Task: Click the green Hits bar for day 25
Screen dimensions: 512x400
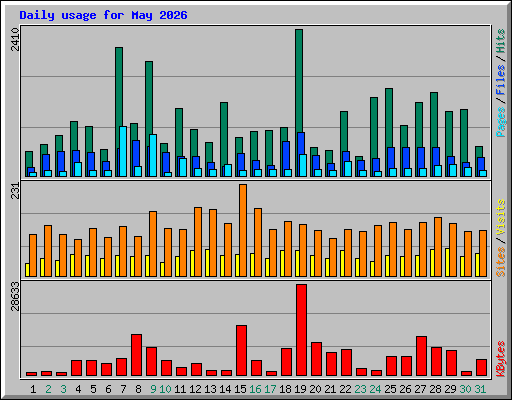Action: (389, 117)
